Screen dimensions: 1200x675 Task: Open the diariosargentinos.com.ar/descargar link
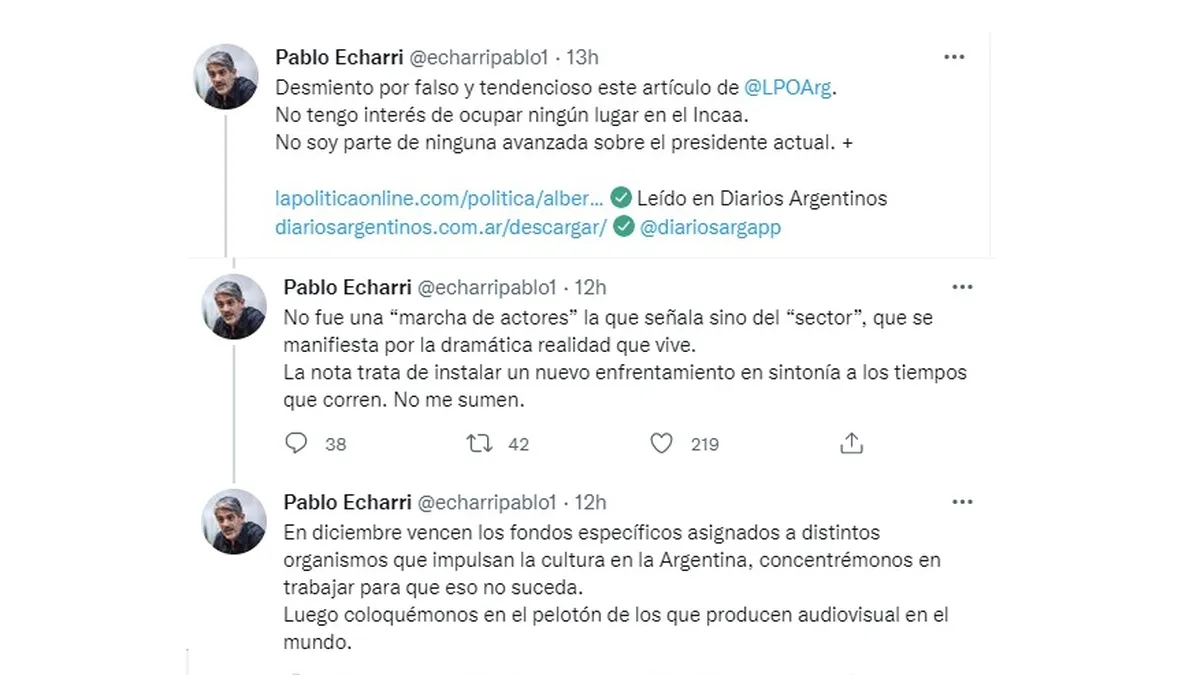[441, 227]
